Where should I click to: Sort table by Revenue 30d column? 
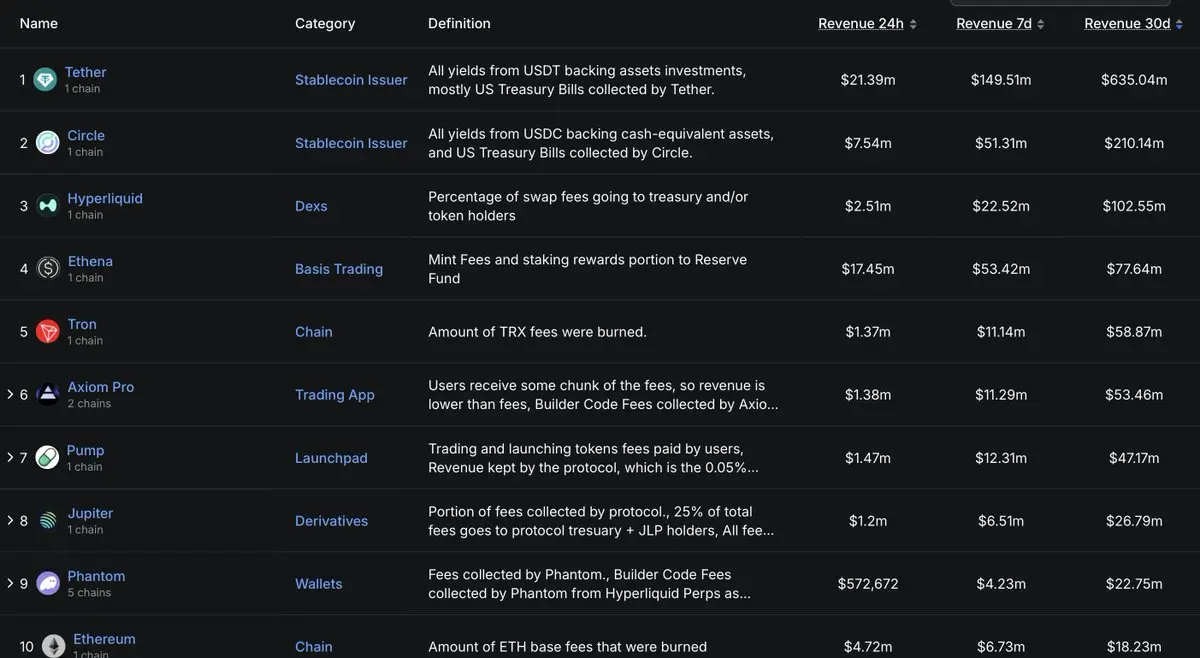point(1133,24)
